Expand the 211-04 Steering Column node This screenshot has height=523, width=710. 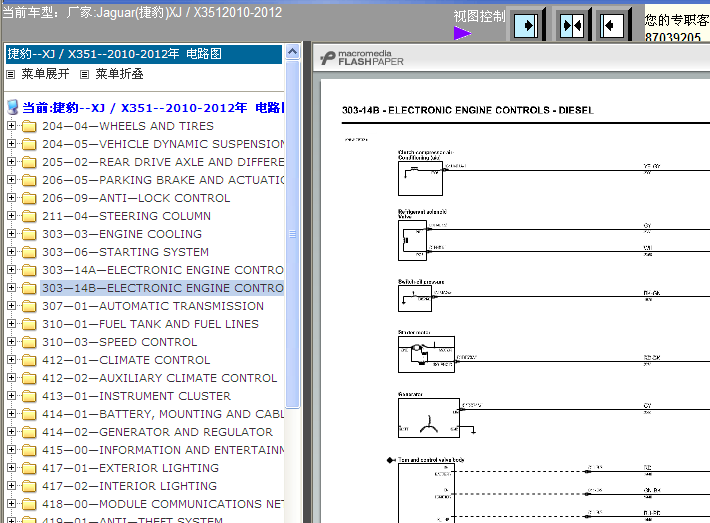(x=12, y=216)
